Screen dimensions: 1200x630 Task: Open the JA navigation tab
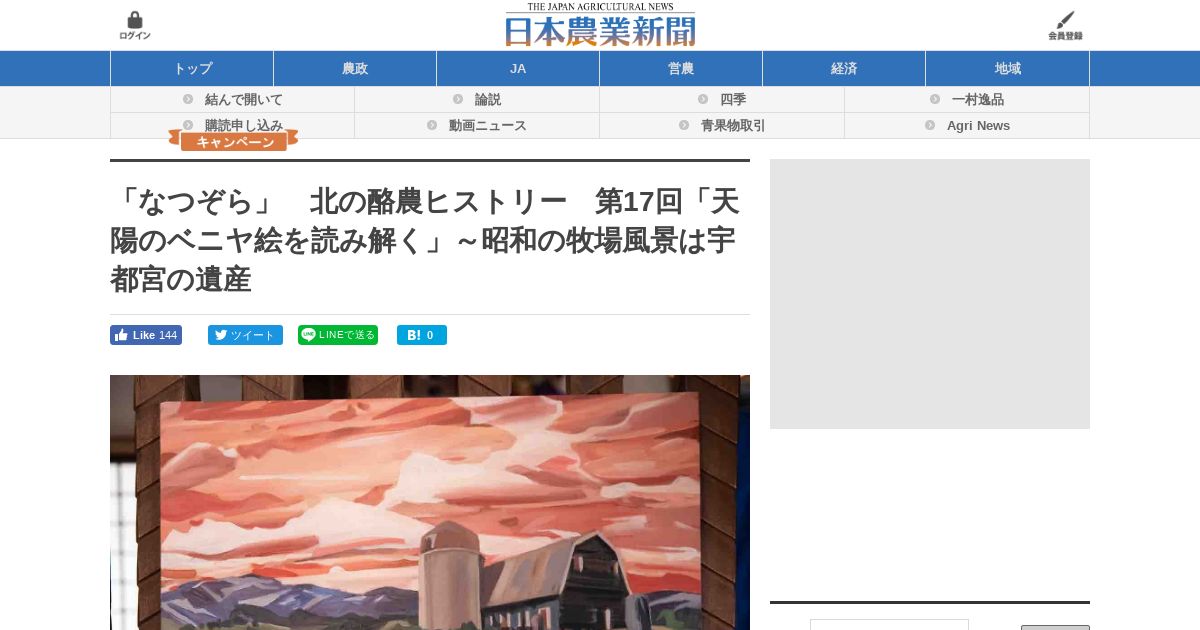pyautogui.click(x=518, y=68)
